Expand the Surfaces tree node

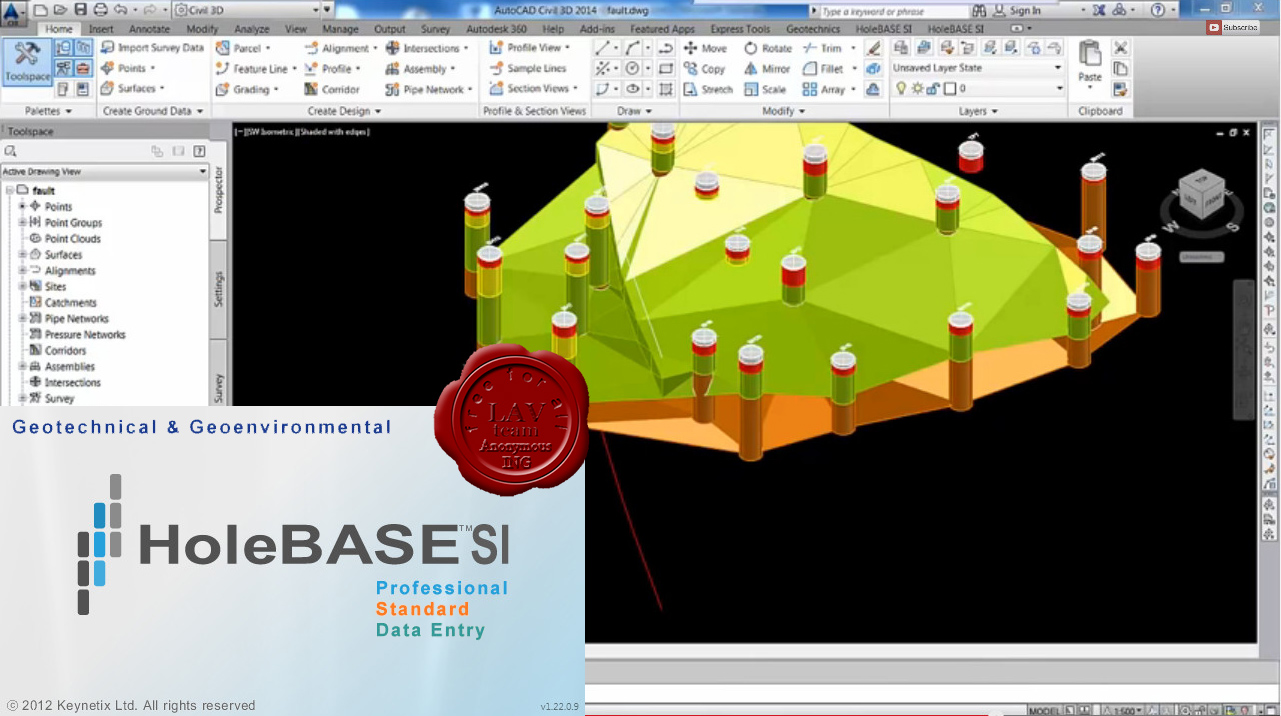coord(22,254)
